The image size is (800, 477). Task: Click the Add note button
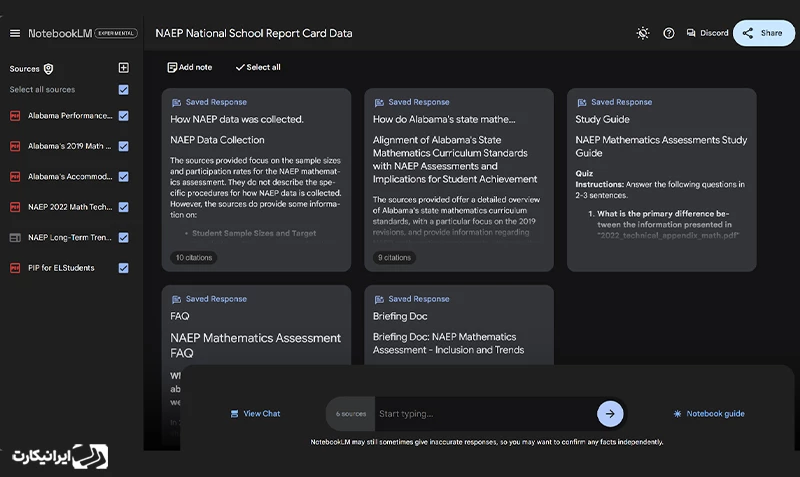tap(190, 67)
